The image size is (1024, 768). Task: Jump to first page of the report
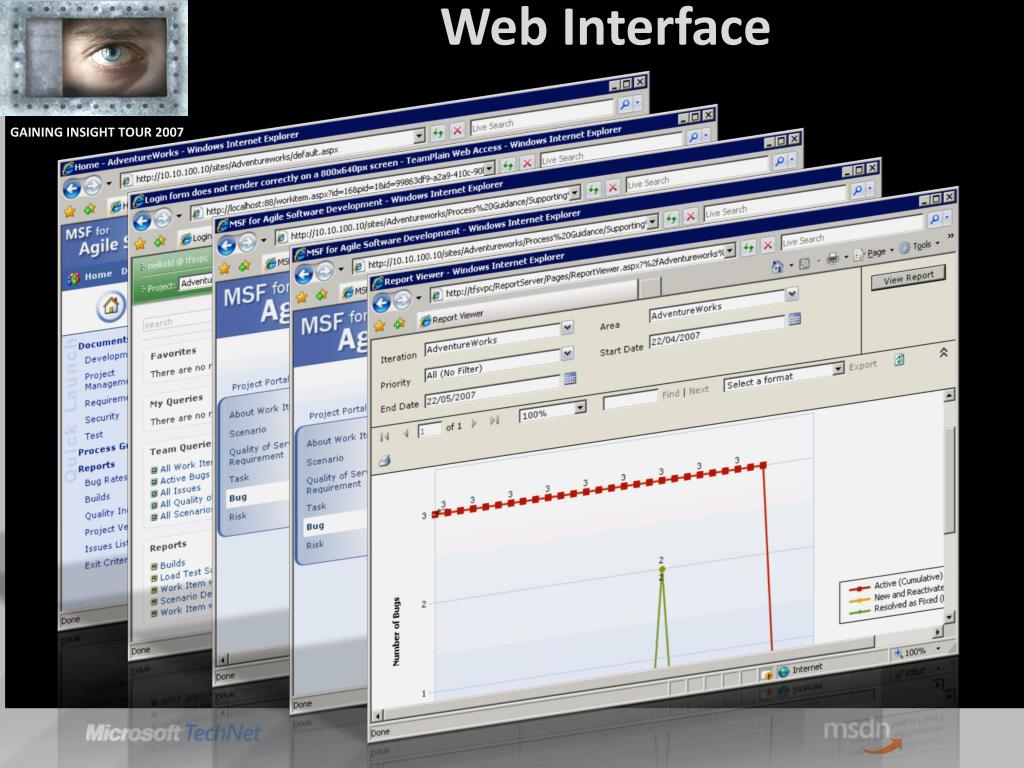[384, 436]
